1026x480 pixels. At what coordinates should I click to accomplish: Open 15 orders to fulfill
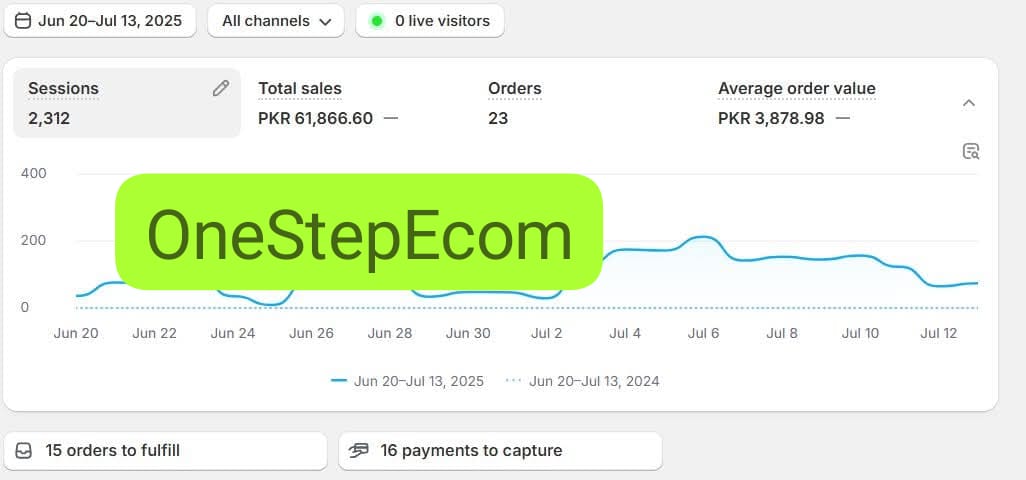[x=166, y=451]
